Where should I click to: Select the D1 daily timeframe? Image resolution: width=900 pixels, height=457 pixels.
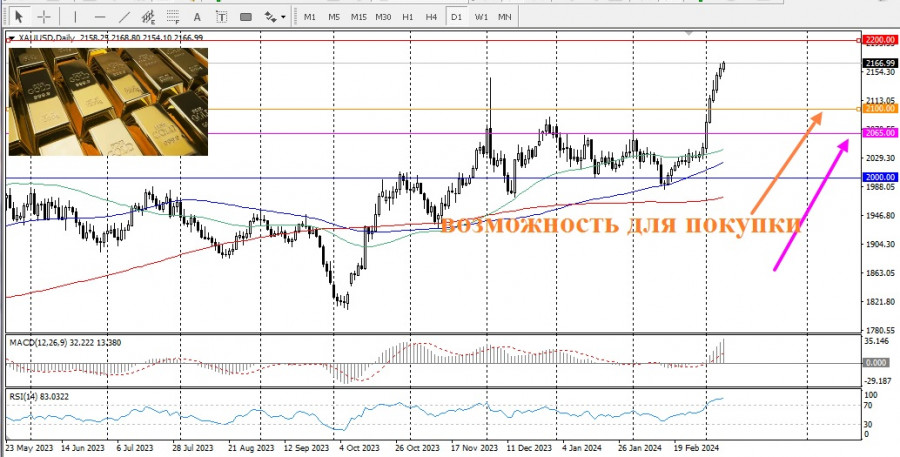point(456,17)
